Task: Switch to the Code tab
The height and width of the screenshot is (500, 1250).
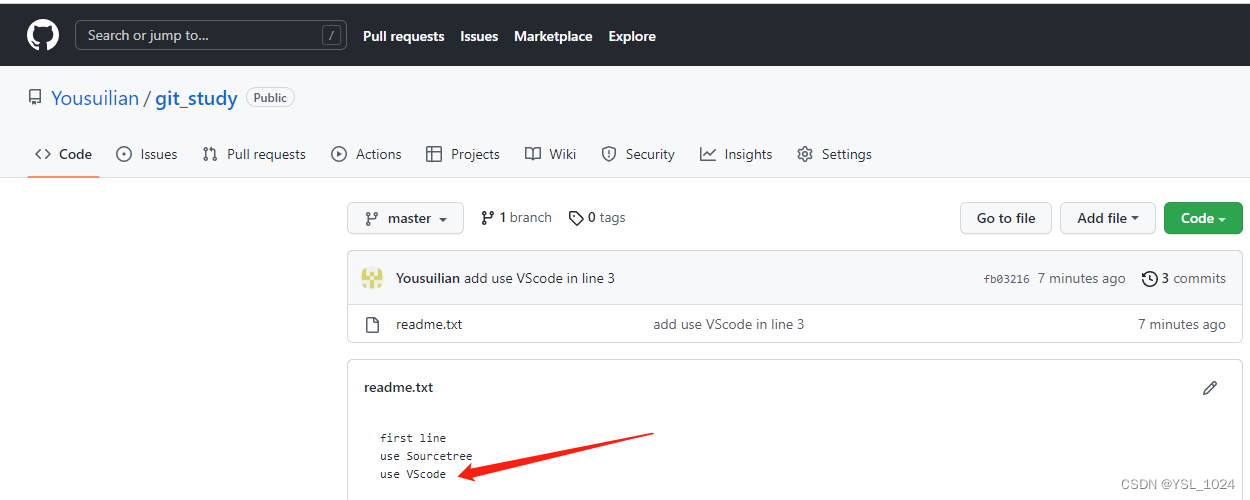Action: tap(63, 154)
